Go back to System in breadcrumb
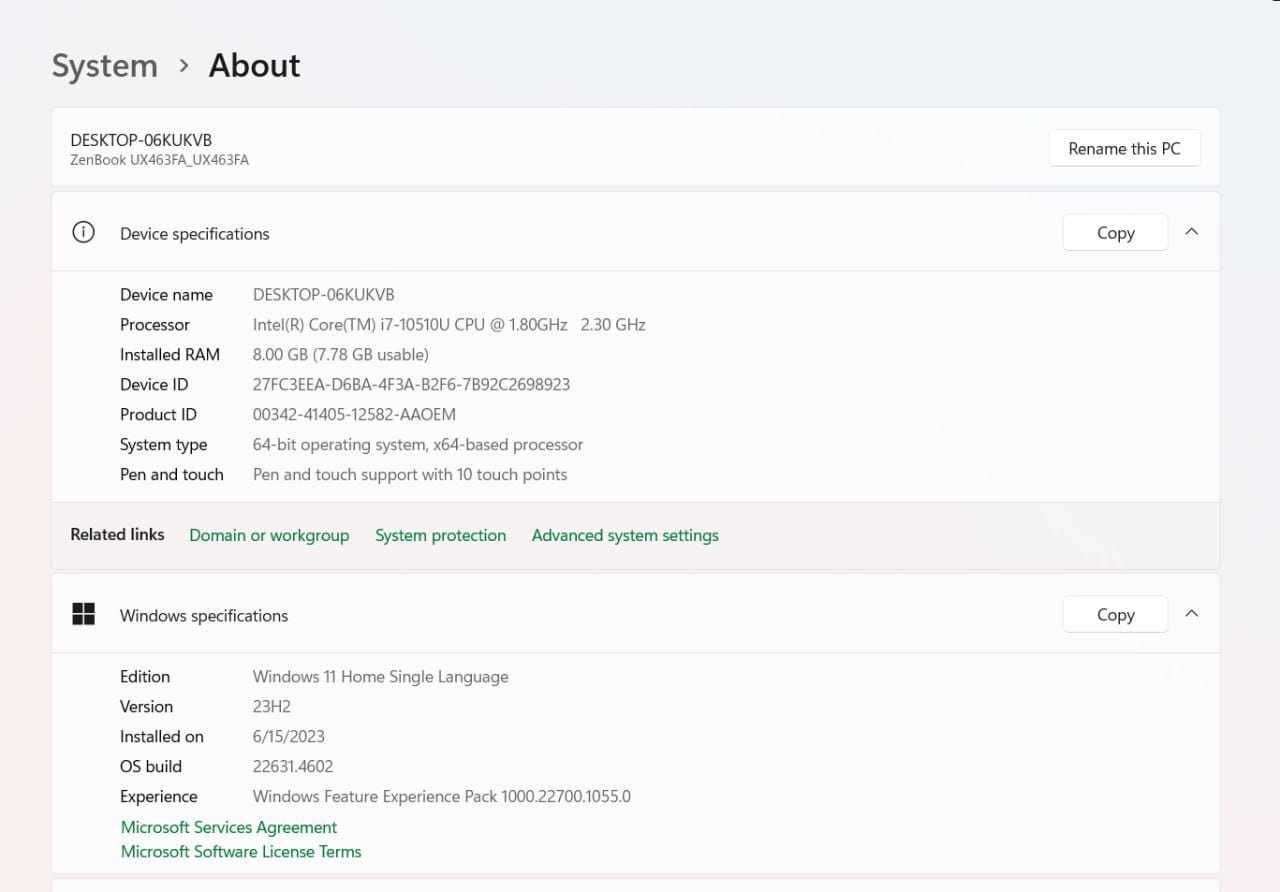 pos(105,66)
